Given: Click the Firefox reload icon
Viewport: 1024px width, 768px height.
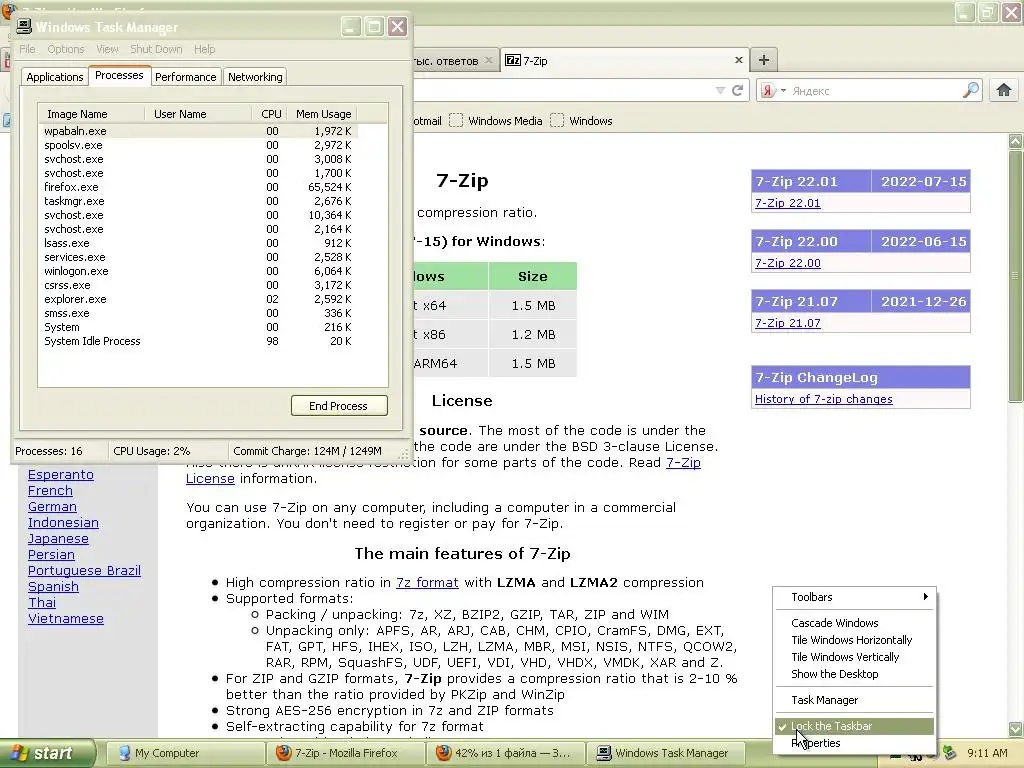Looking at the screenshot, I should 737,90.
